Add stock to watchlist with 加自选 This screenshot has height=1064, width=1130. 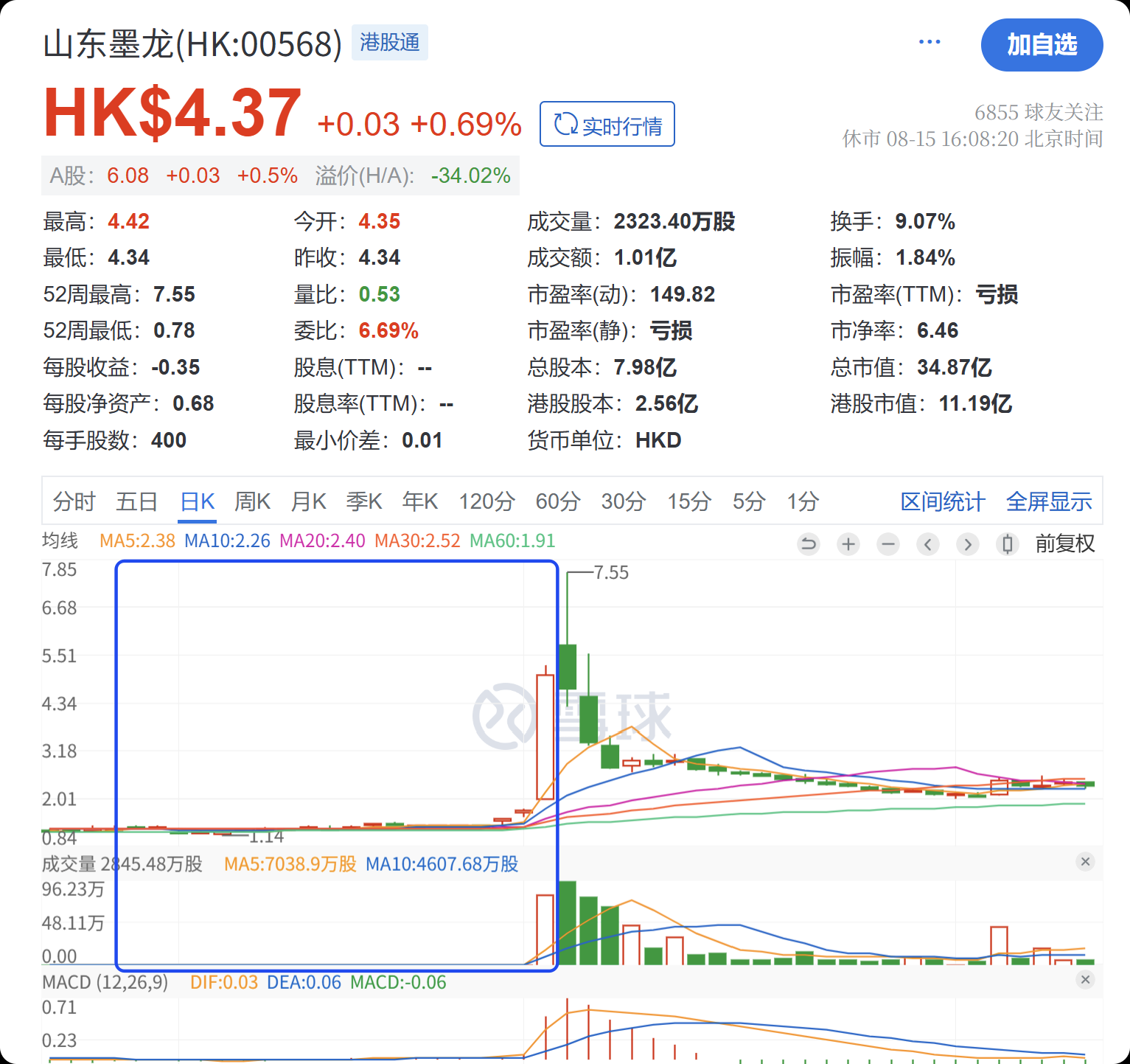coord(1042,45)
